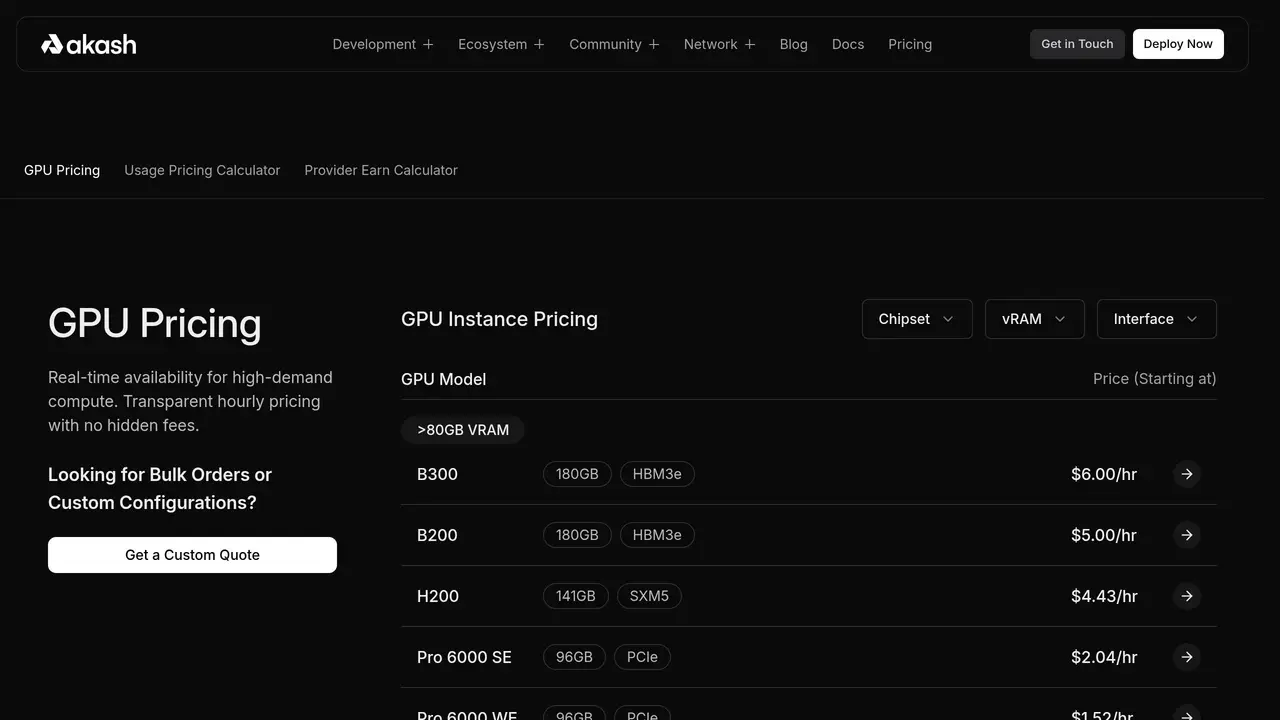
Task: Click the 141GB tag on H200 row
Action: tap(575, 596)
